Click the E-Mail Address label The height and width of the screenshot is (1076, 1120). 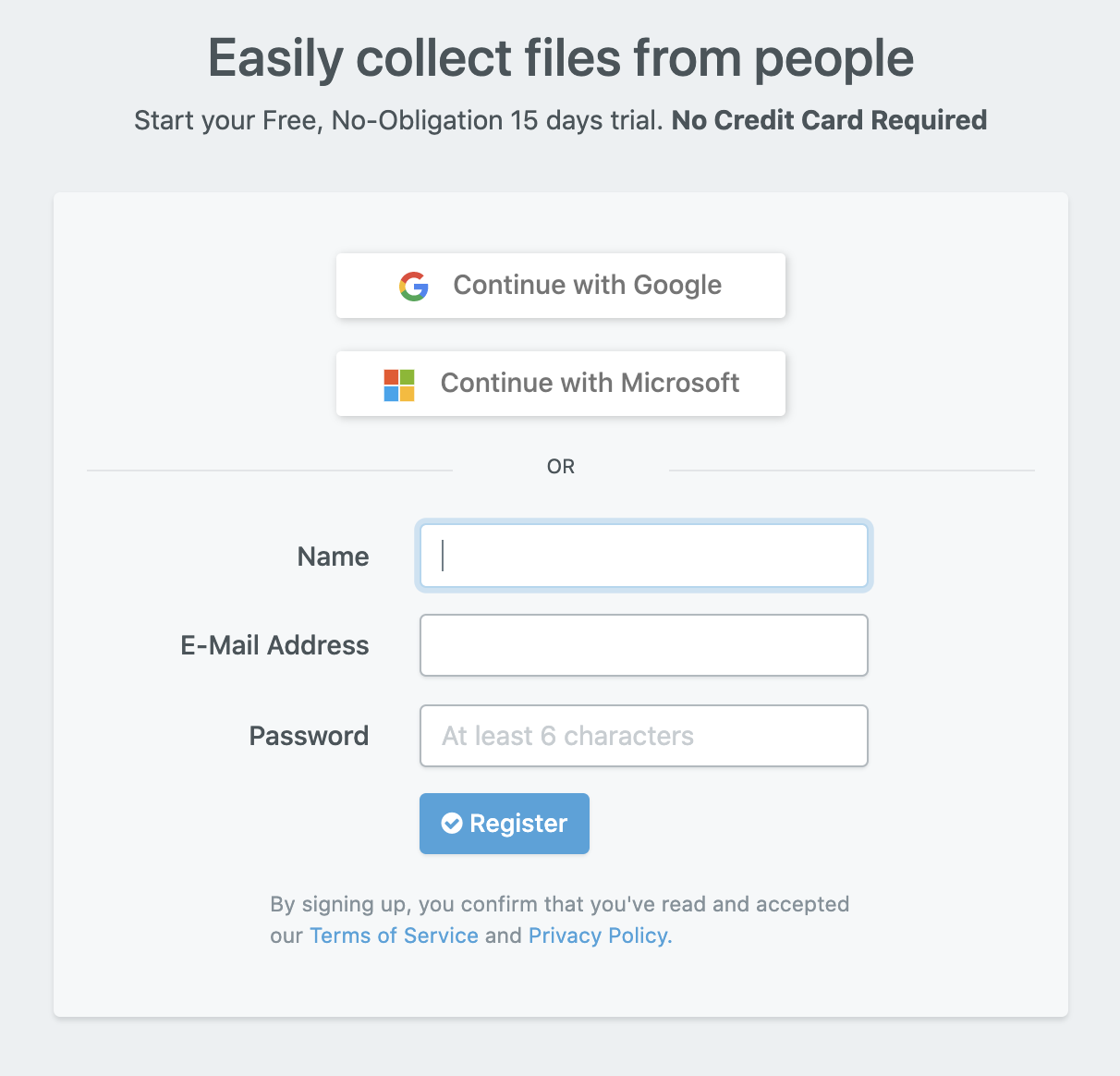[274, 645]
